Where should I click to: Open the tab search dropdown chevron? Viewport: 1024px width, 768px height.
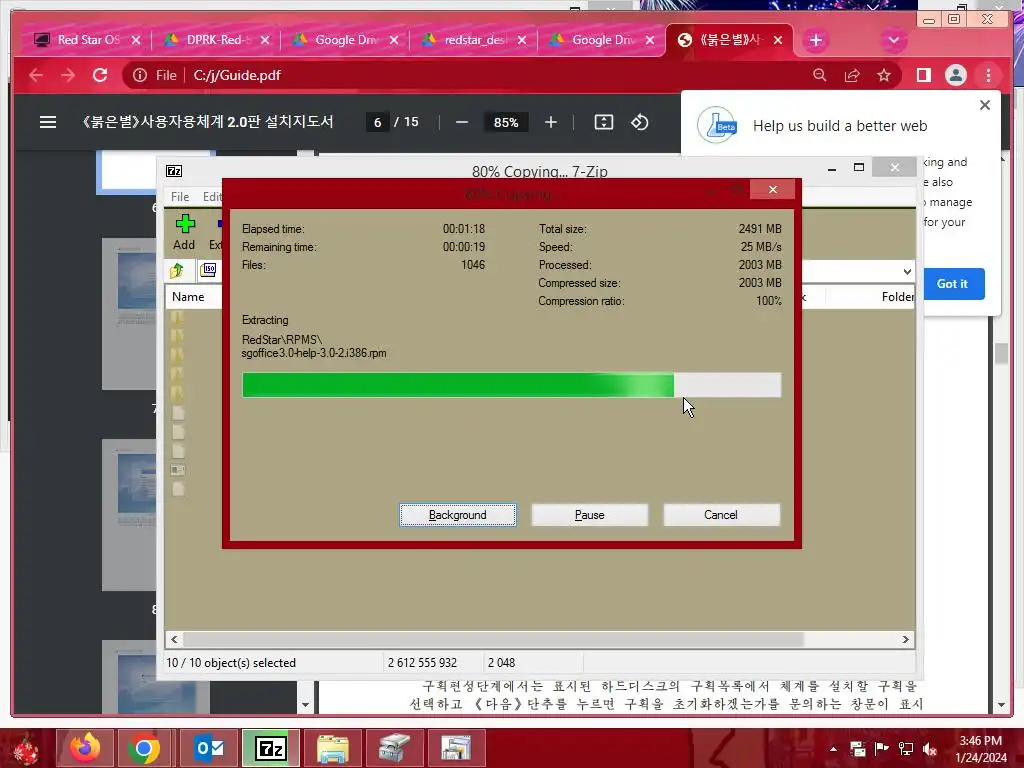pos(893,40)
